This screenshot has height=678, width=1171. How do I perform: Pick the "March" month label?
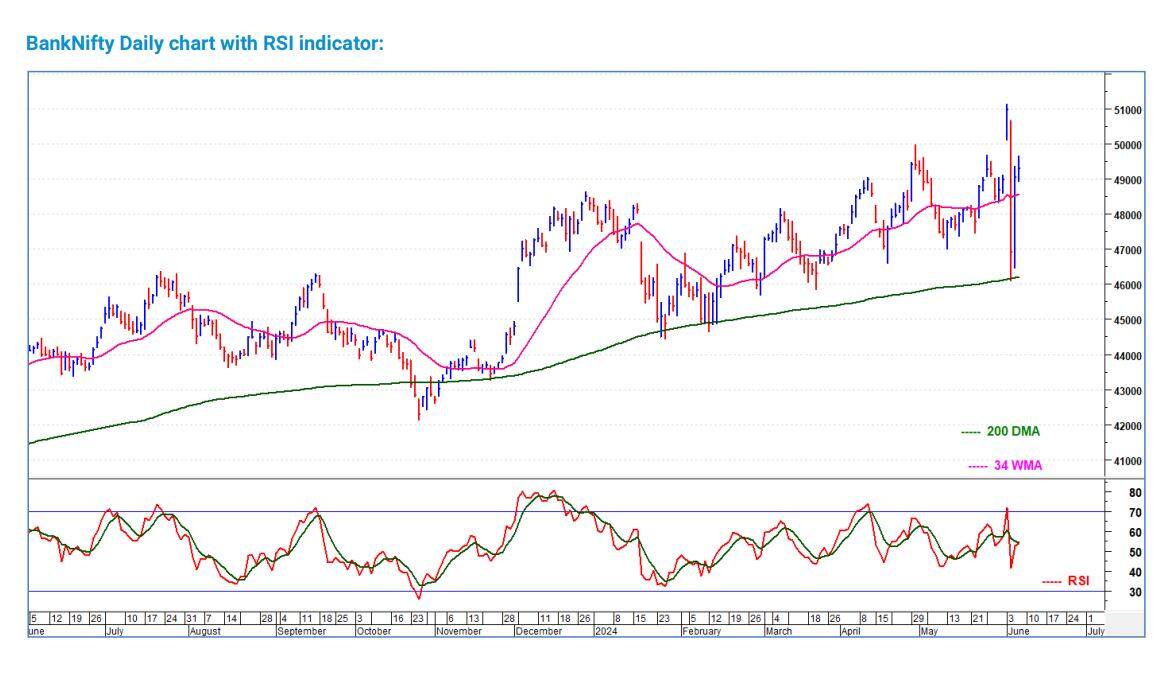click(778, 632)
